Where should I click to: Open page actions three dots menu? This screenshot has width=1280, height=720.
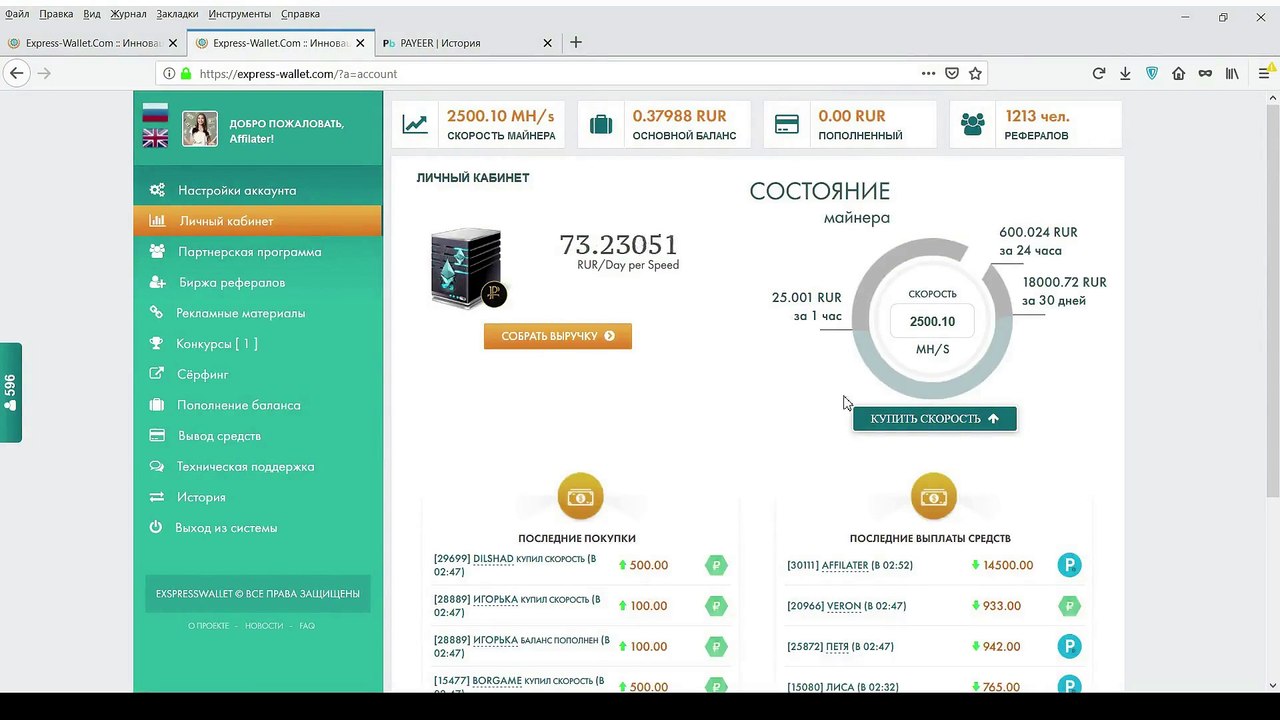click(x=928, y=73)
